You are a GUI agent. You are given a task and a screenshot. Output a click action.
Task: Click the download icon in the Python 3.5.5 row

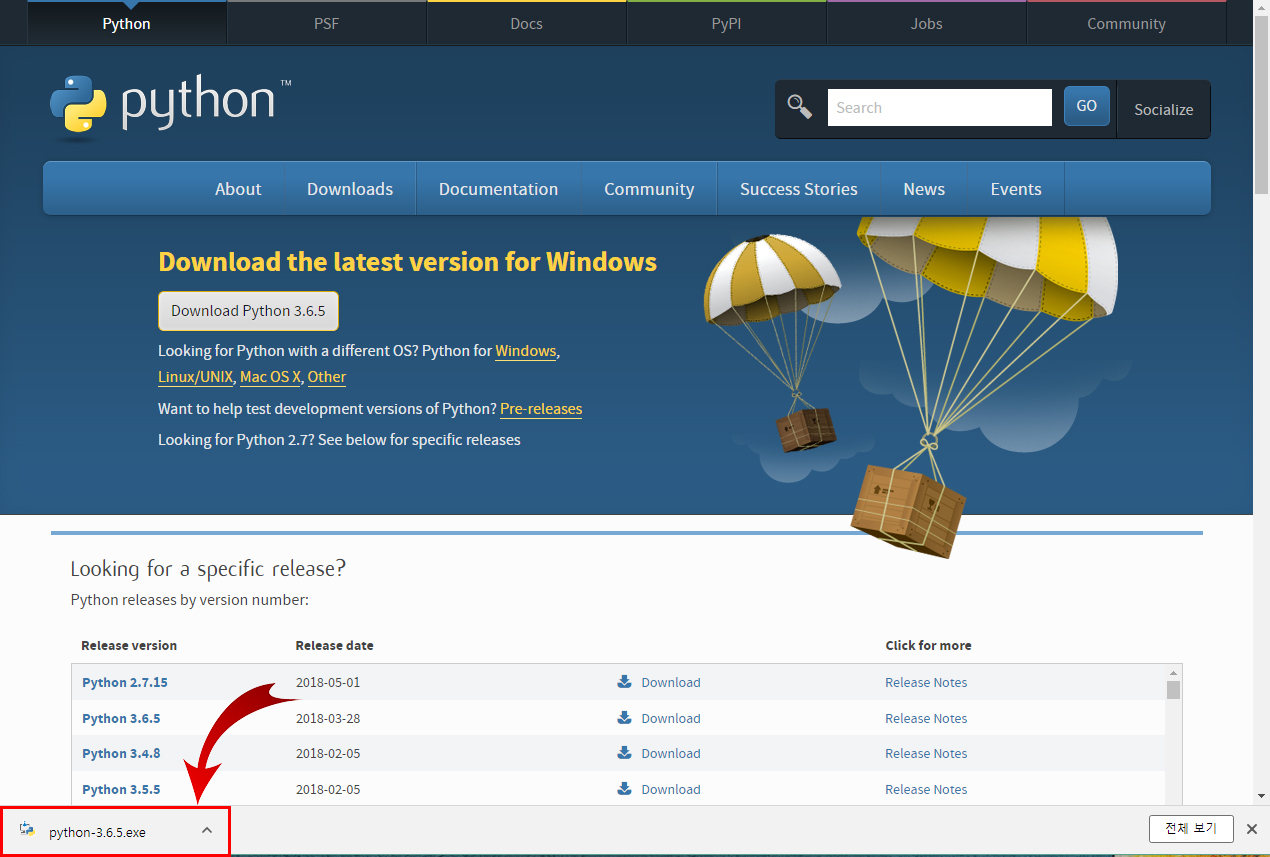(625, 789)
